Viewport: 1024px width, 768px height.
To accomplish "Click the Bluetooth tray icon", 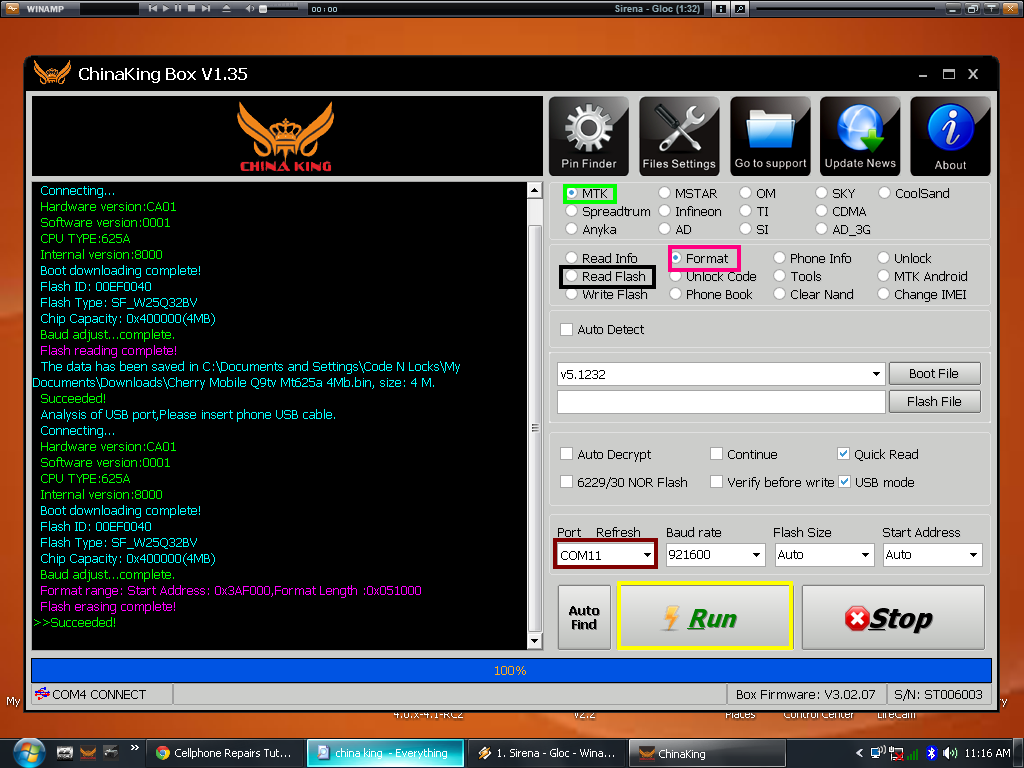I will pos(932,753).
